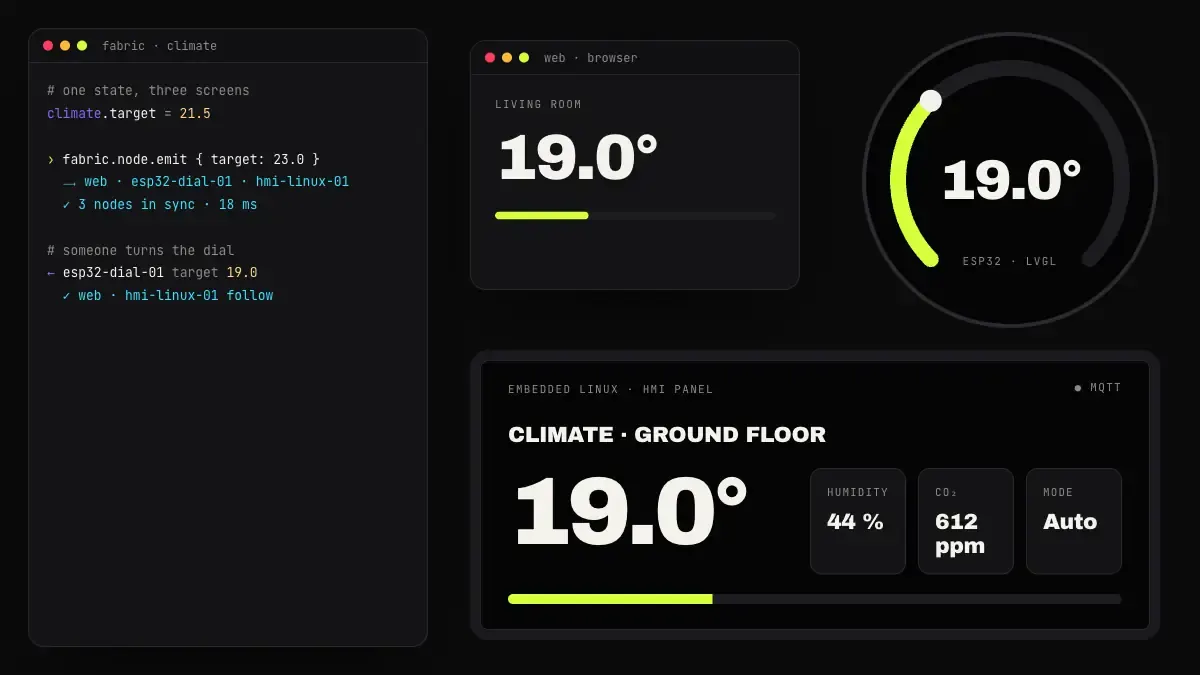Click the 'web · browser' window title
The width and height of the screenshot is (1200, 675).
(590, 58)
